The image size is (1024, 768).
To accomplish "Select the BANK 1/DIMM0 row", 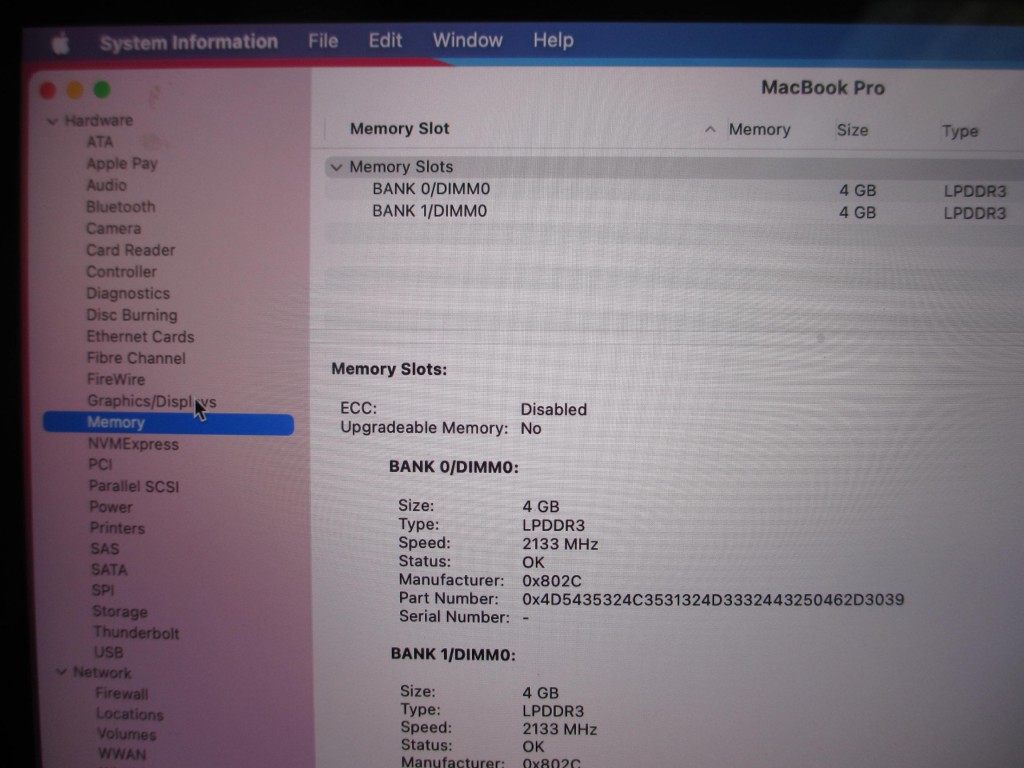I will click(x=675, y=212).
